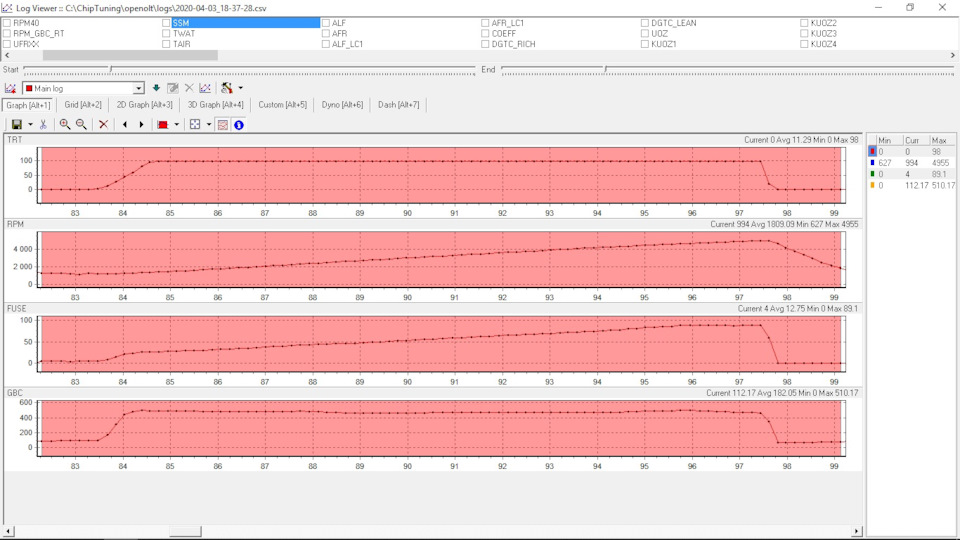The height and width of the screenshot is (540, 960).
Task: Check the DGTC_LEAN checkbox
Action: click(x=645, y=23)
